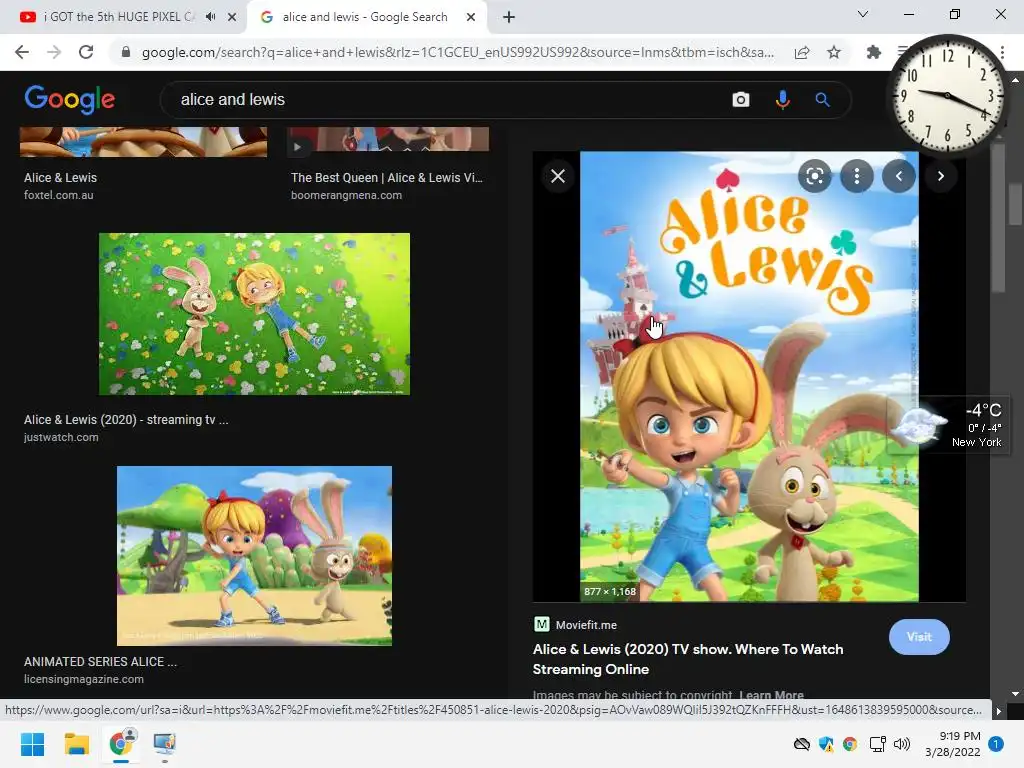1024x768 pixels.
Task: Open the licensingmagazine.com ANIMATED SERIES result
Action: (x=101, y=670)
